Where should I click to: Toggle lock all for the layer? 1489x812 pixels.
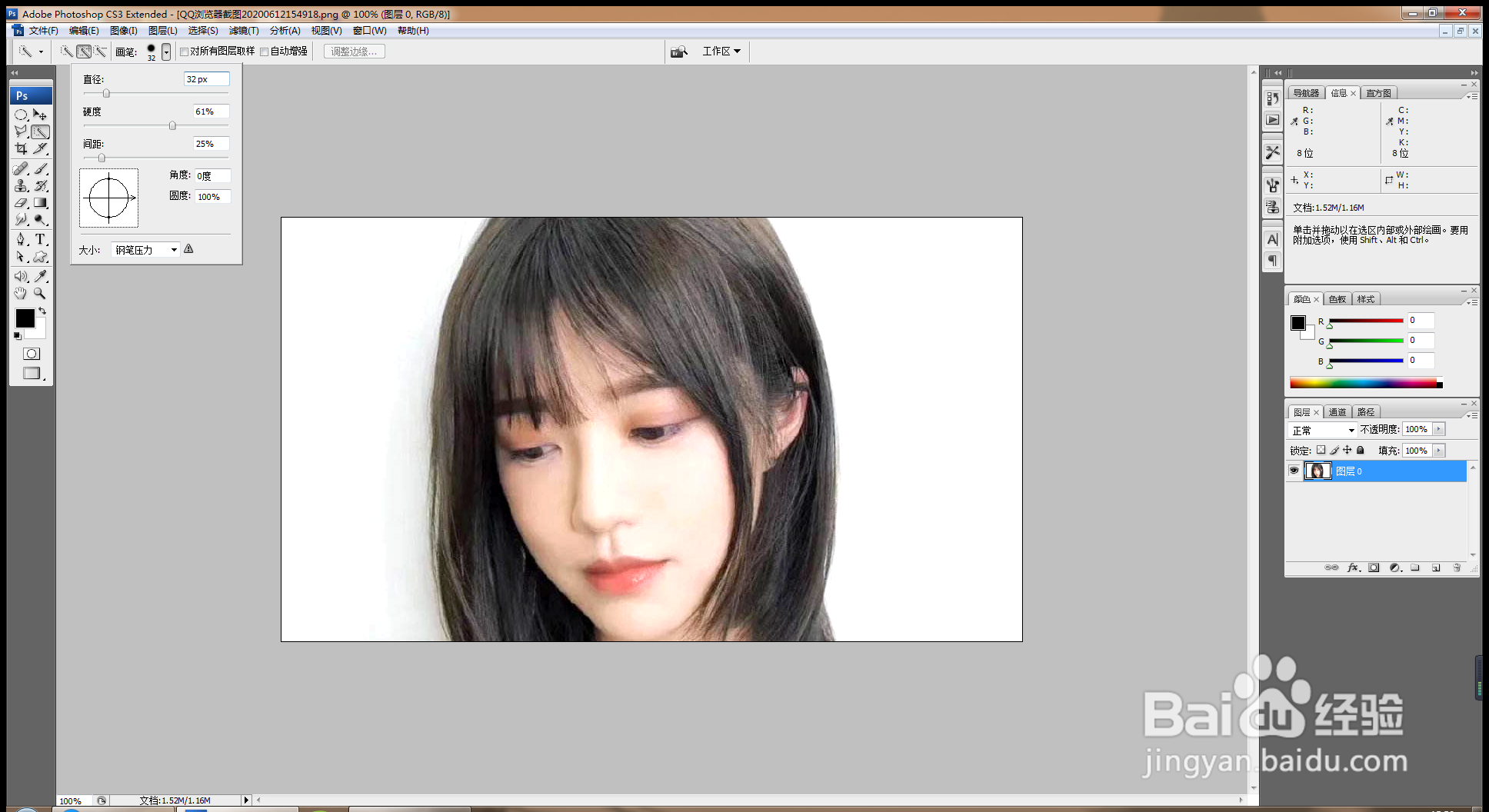coord(1360,451)
